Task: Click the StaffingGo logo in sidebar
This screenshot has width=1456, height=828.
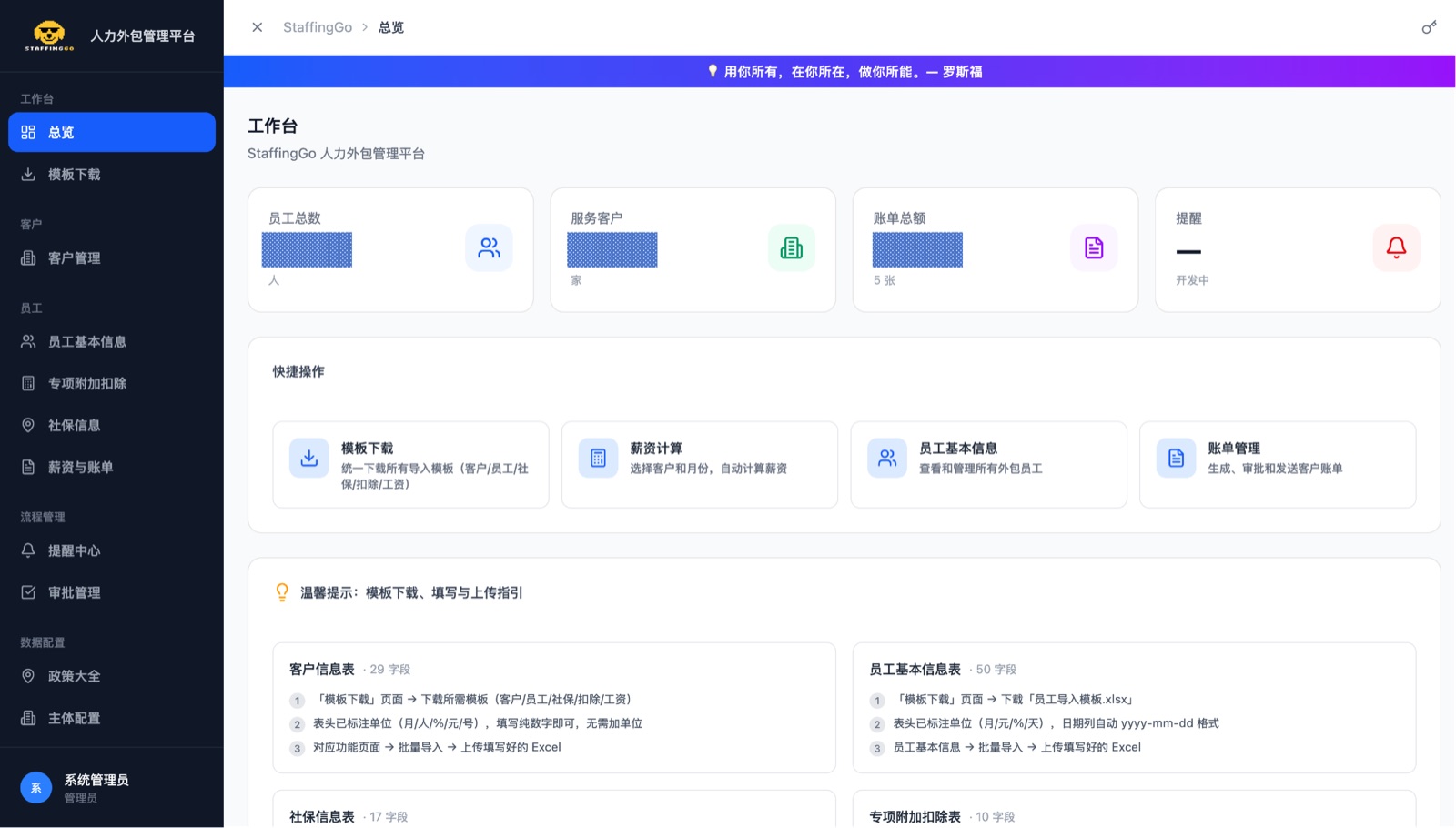Action: pos(49,35)
